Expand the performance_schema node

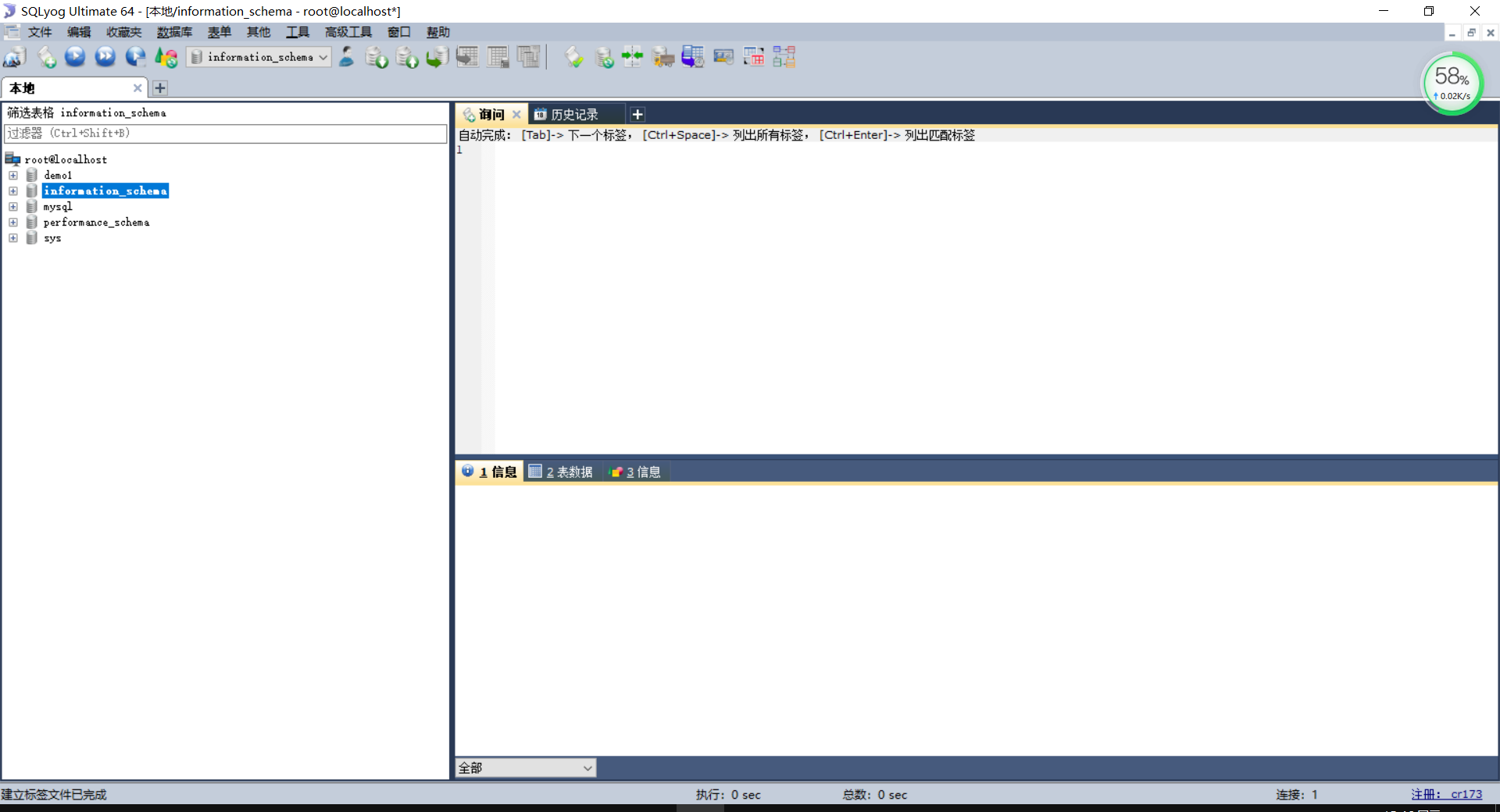click(x=13, y=223)
